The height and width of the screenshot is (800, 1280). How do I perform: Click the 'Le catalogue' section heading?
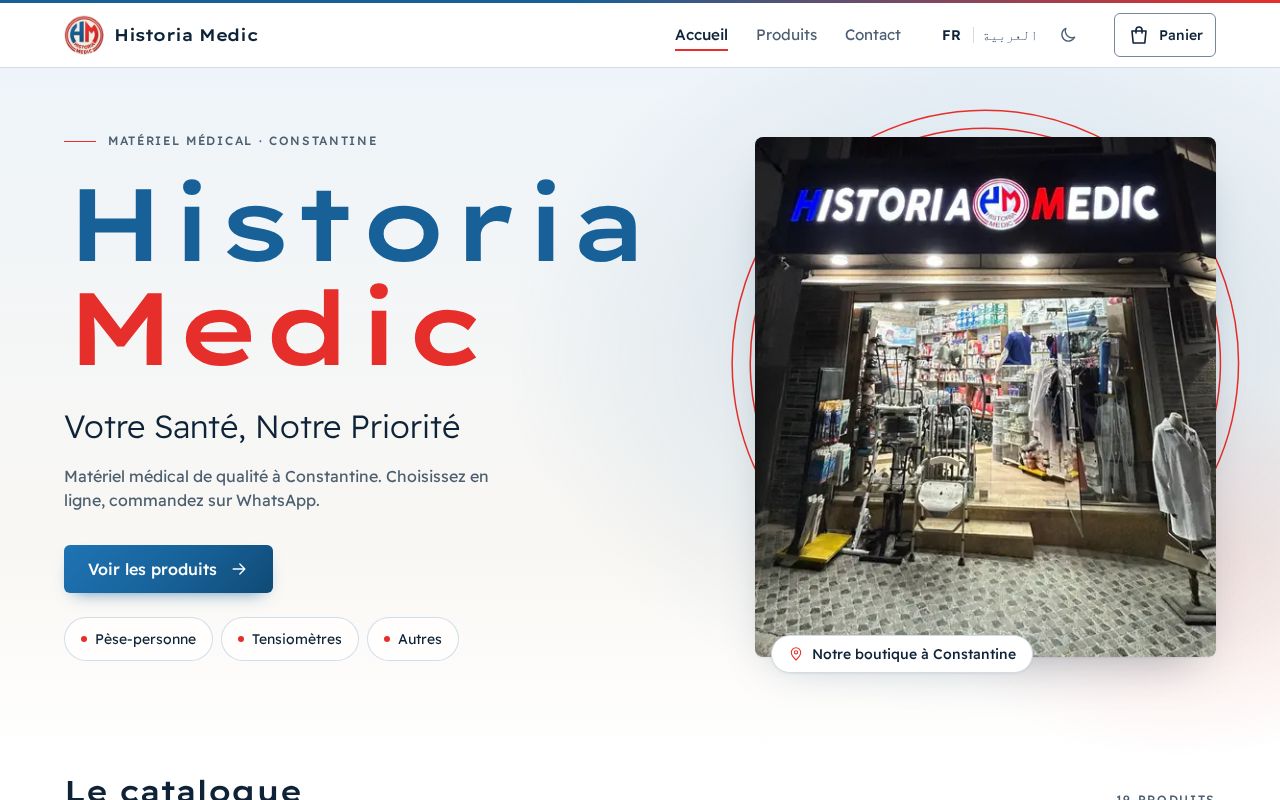pos(183,790)
